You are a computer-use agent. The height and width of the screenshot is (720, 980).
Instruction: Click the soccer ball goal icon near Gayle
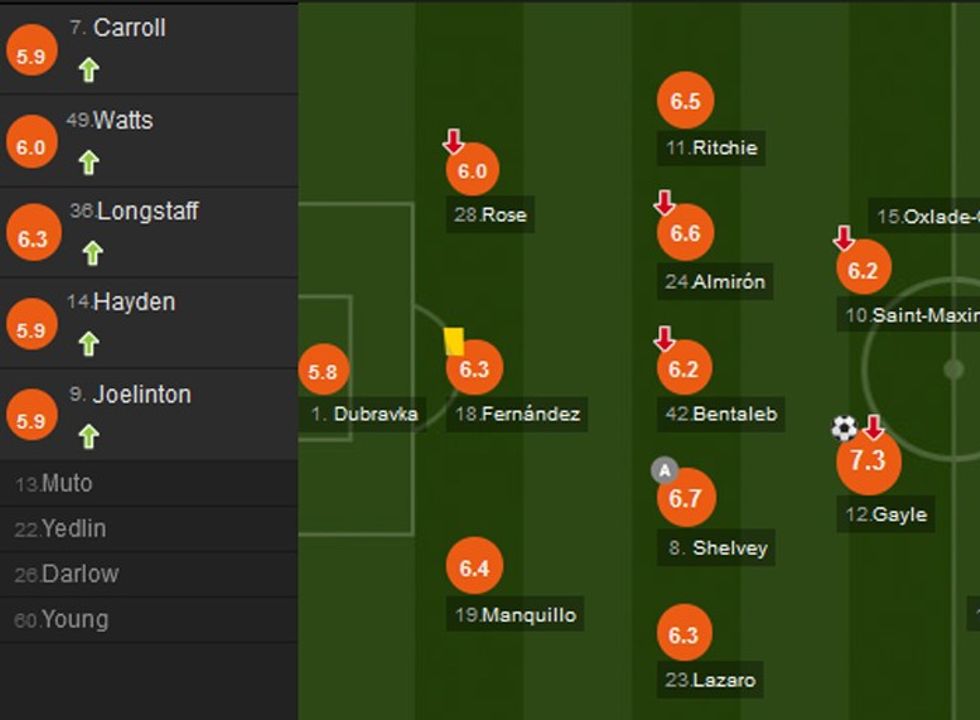click(844, 428)
